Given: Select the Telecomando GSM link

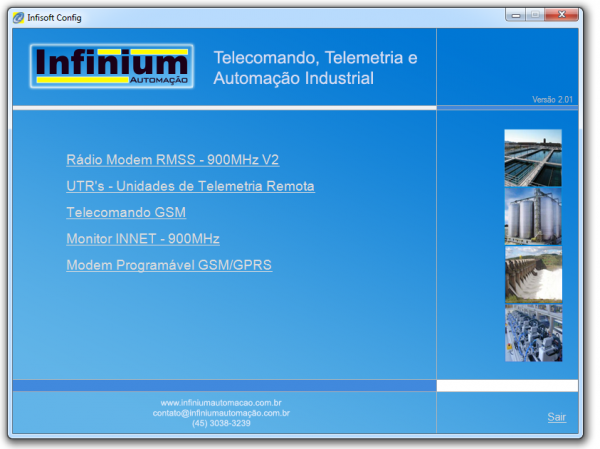Looking at the screenshot, I should click(x=126, y=213).
